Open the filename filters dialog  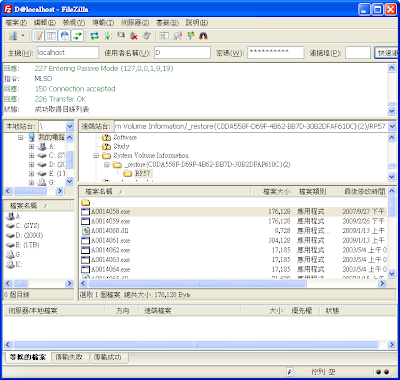point(164,36)
